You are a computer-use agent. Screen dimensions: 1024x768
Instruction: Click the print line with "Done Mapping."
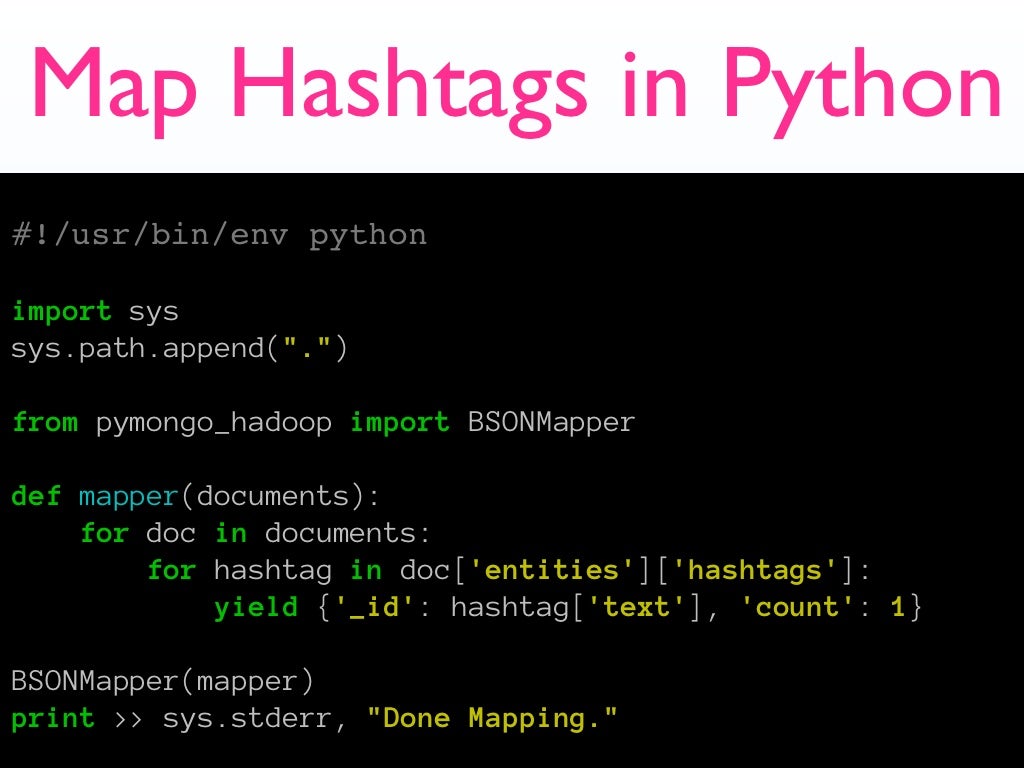pyautogui.click(x=314, y=719)
